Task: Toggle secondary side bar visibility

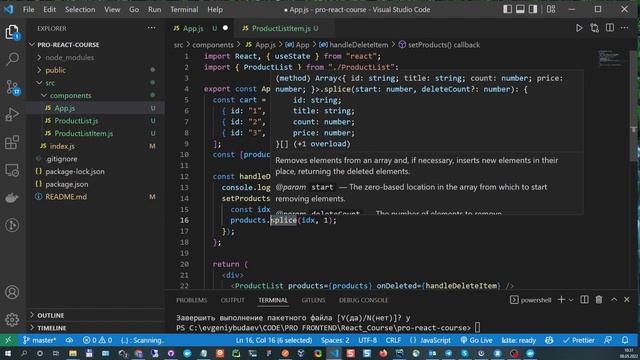Action: tap(533, 9)
